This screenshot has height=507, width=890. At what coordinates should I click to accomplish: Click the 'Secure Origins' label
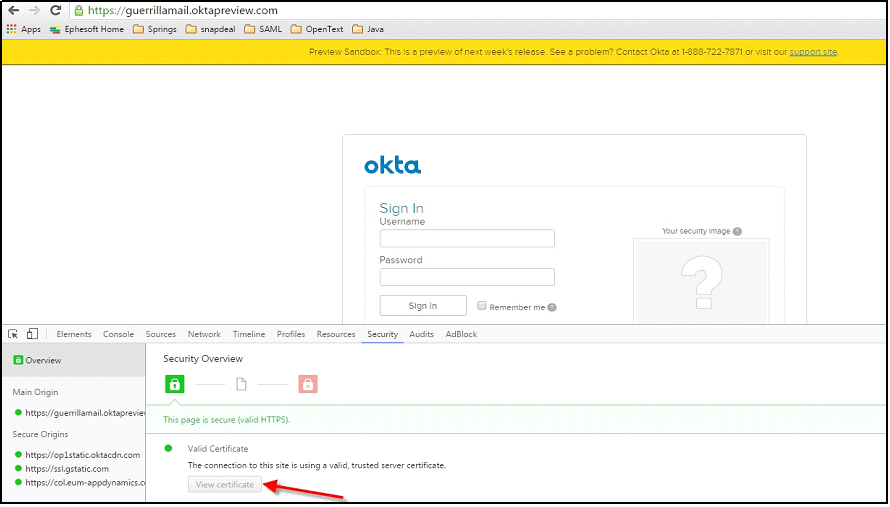pos(40,434)
